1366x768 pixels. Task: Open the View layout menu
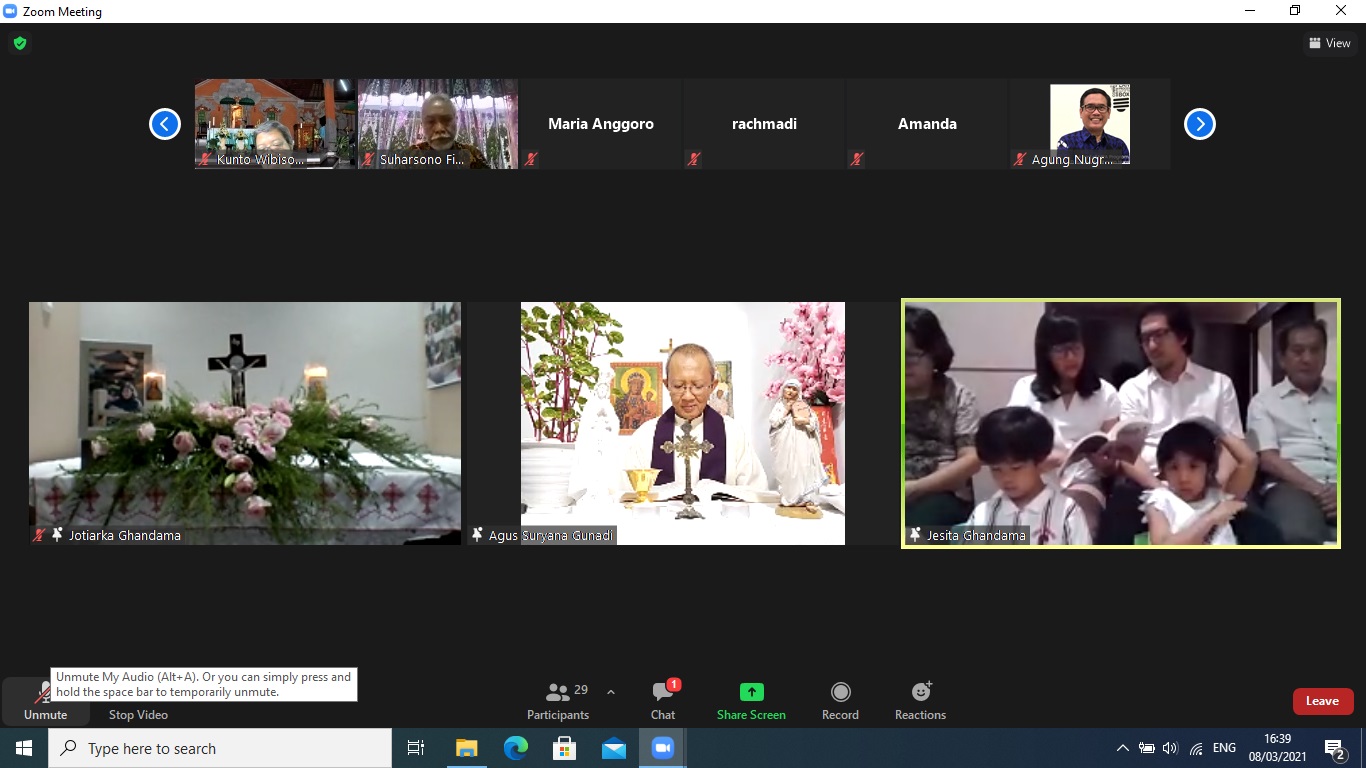click(1330, 43)
